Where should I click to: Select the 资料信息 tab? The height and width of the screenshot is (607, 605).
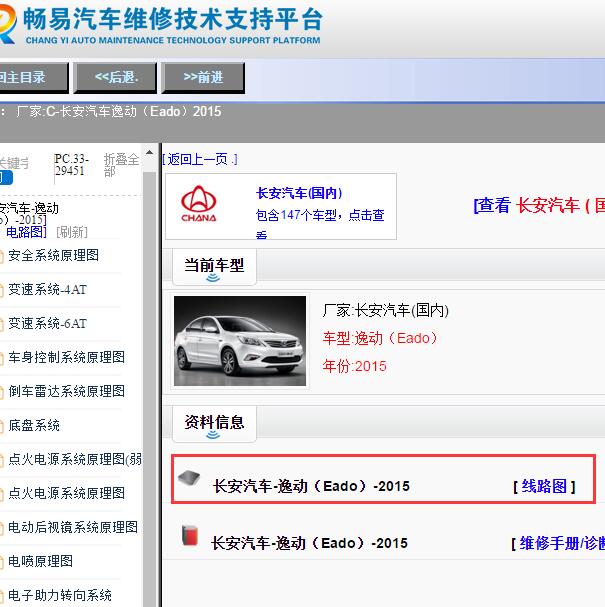pos(214,424)
